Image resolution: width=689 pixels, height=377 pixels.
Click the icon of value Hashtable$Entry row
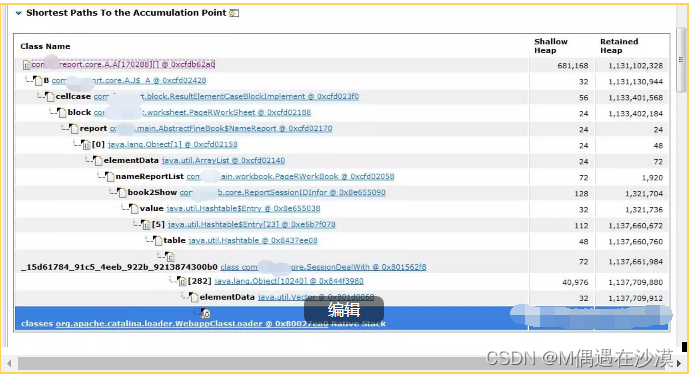click(134, 209)
